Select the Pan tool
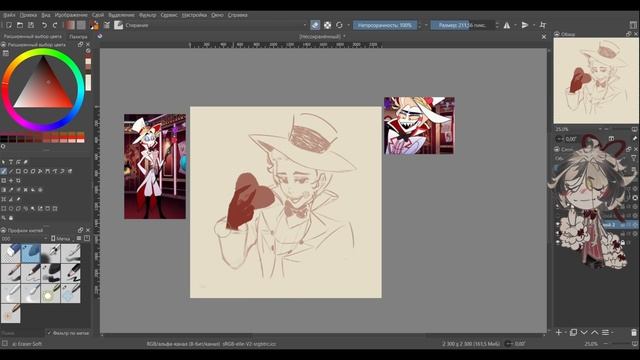 [11, 218]
